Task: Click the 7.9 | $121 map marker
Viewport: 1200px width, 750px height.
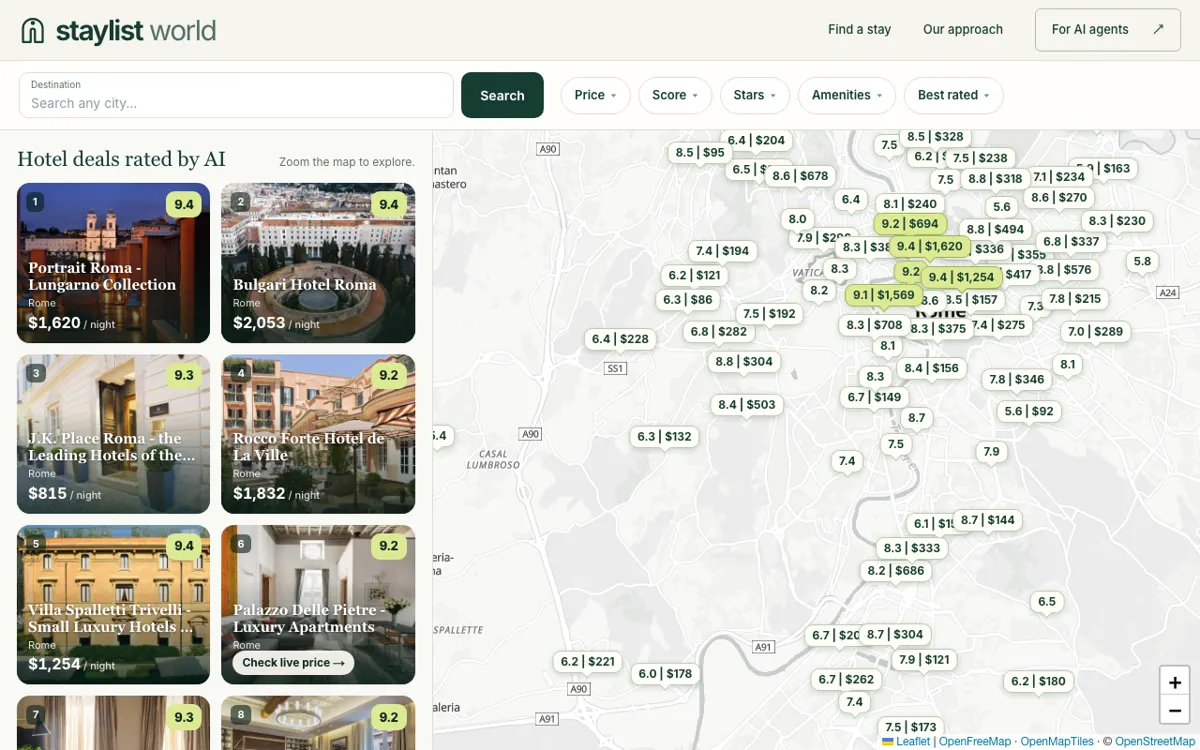Action: 924,659
